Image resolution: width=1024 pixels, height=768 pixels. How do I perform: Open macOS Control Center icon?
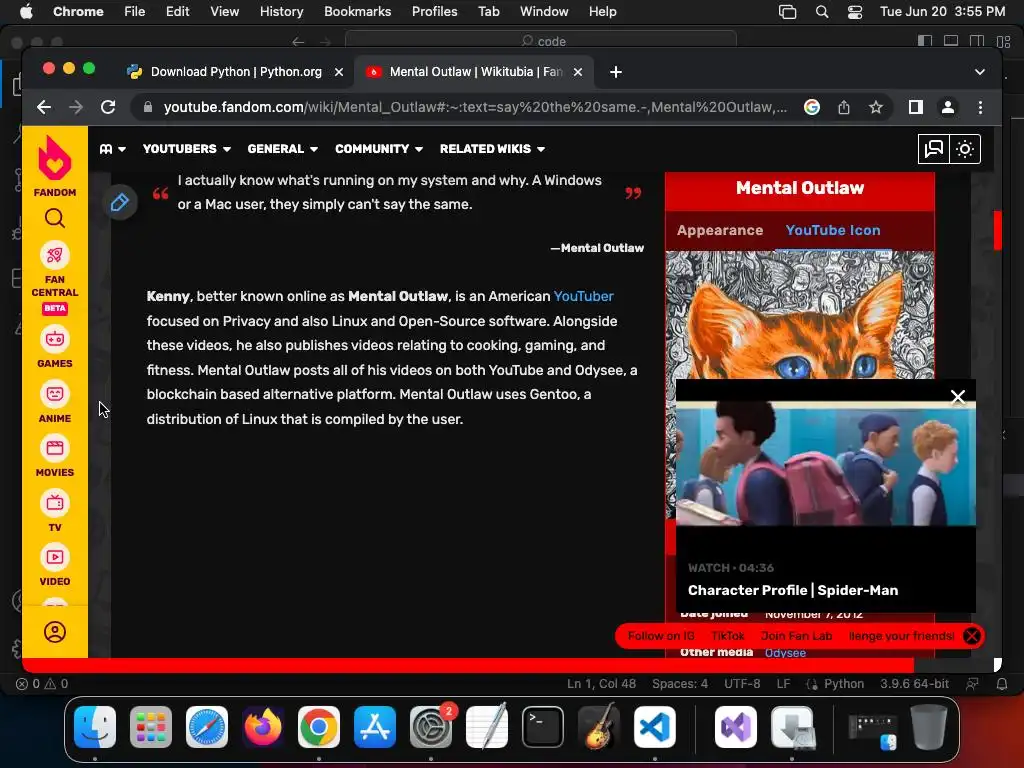click(x=854, y=11)
